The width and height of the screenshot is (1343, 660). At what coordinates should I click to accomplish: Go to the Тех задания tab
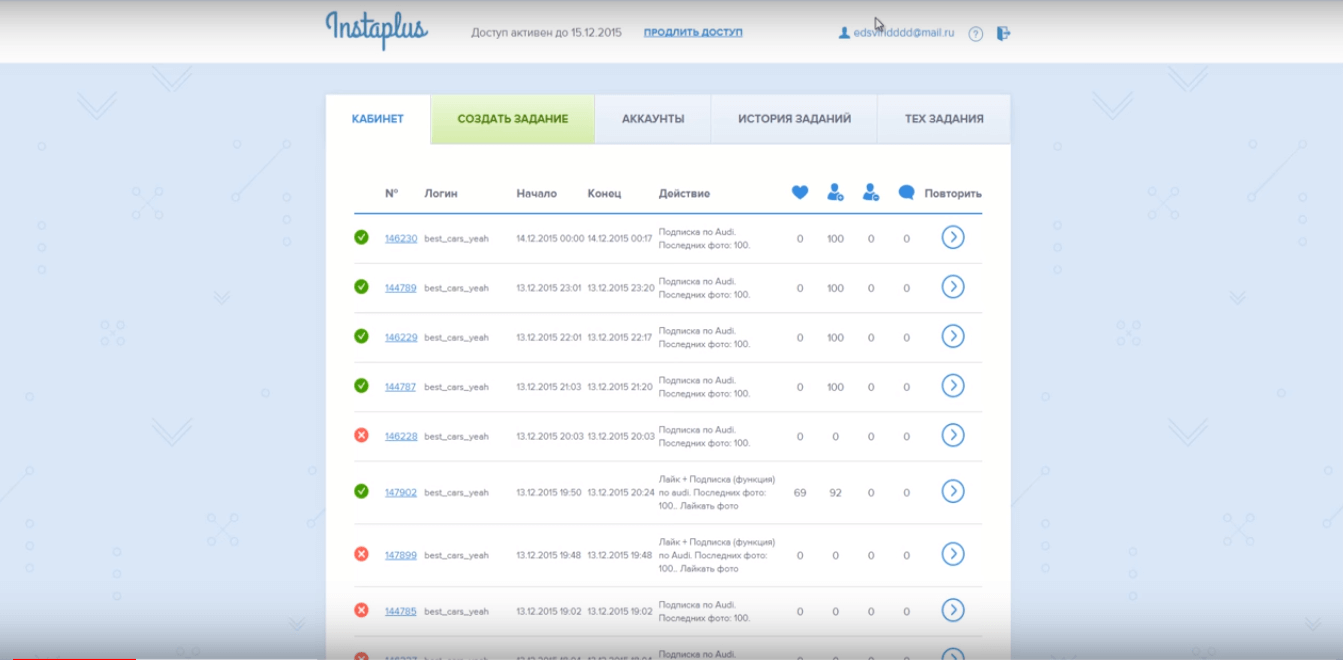tap(944, 119)
